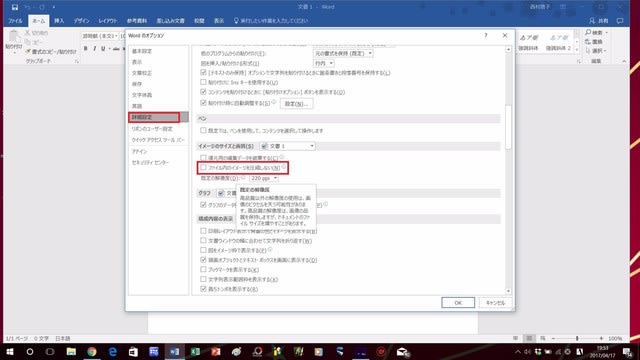Screen dimensions: 640x360
Task: Click the lightbulb Tell Me icon
Action: (x=236, y=20)
